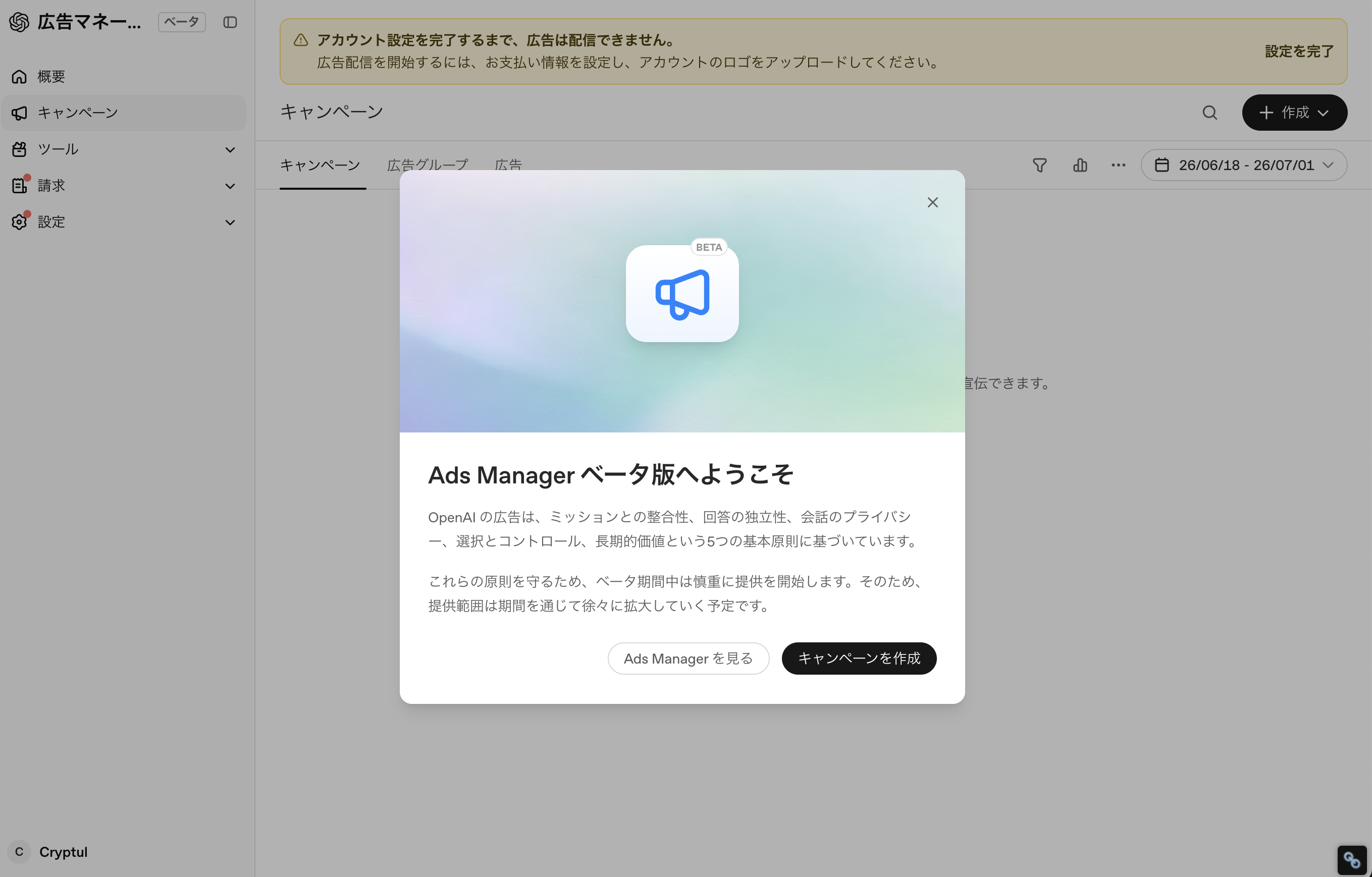Click the 請求 sidebar item
Image resolution: width=1372 pixels, height=877 pixels.
click(x=124, y=186)
